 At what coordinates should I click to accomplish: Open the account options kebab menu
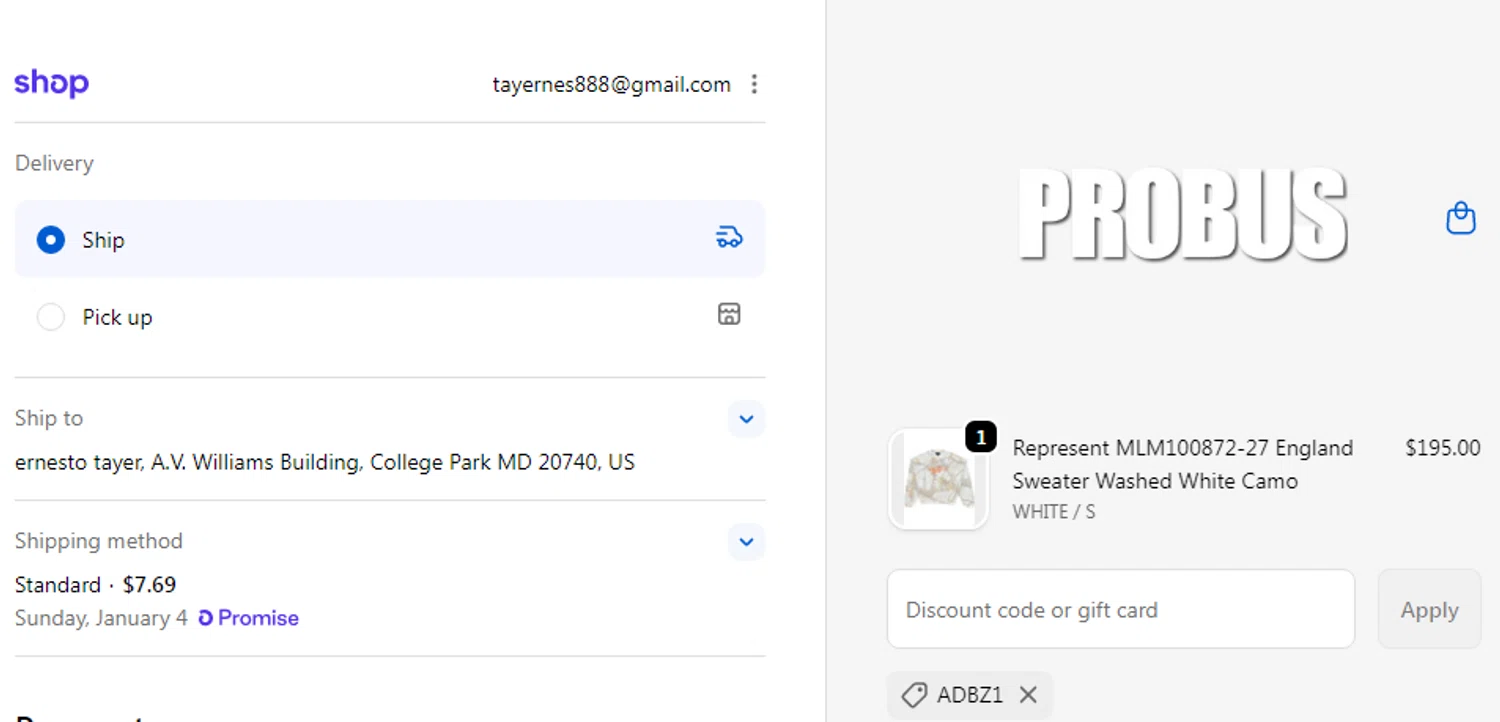(x=754, y=84)
